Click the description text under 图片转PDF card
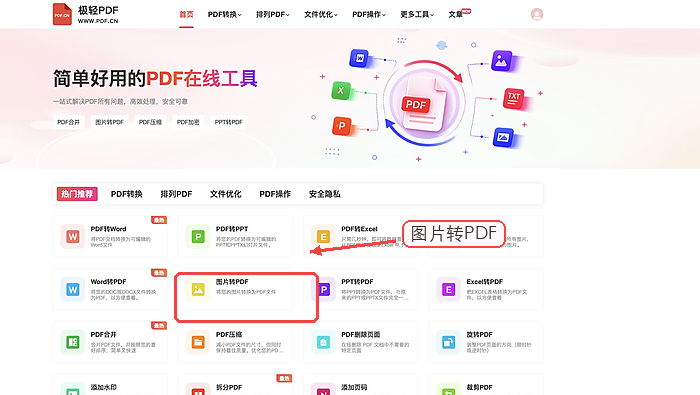The width and height of the screenshot is (700, 395). point(246,292)
